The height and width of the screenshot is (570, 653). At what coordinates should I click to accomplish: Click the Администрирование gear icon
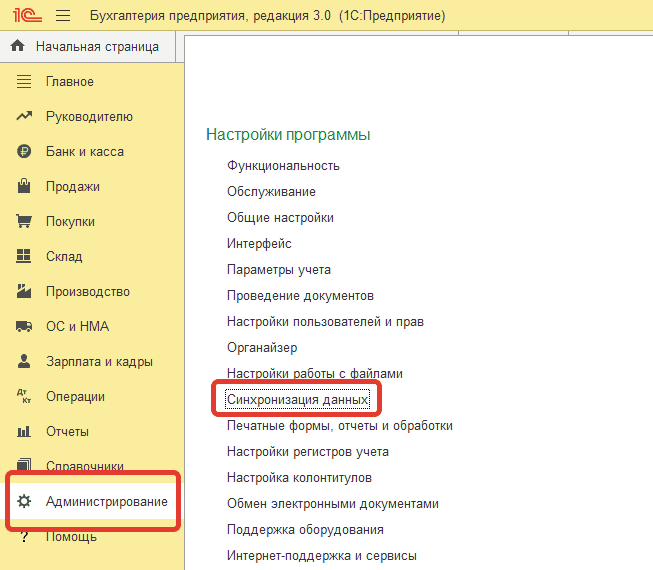pyautogui.click(x=24, y=501)
